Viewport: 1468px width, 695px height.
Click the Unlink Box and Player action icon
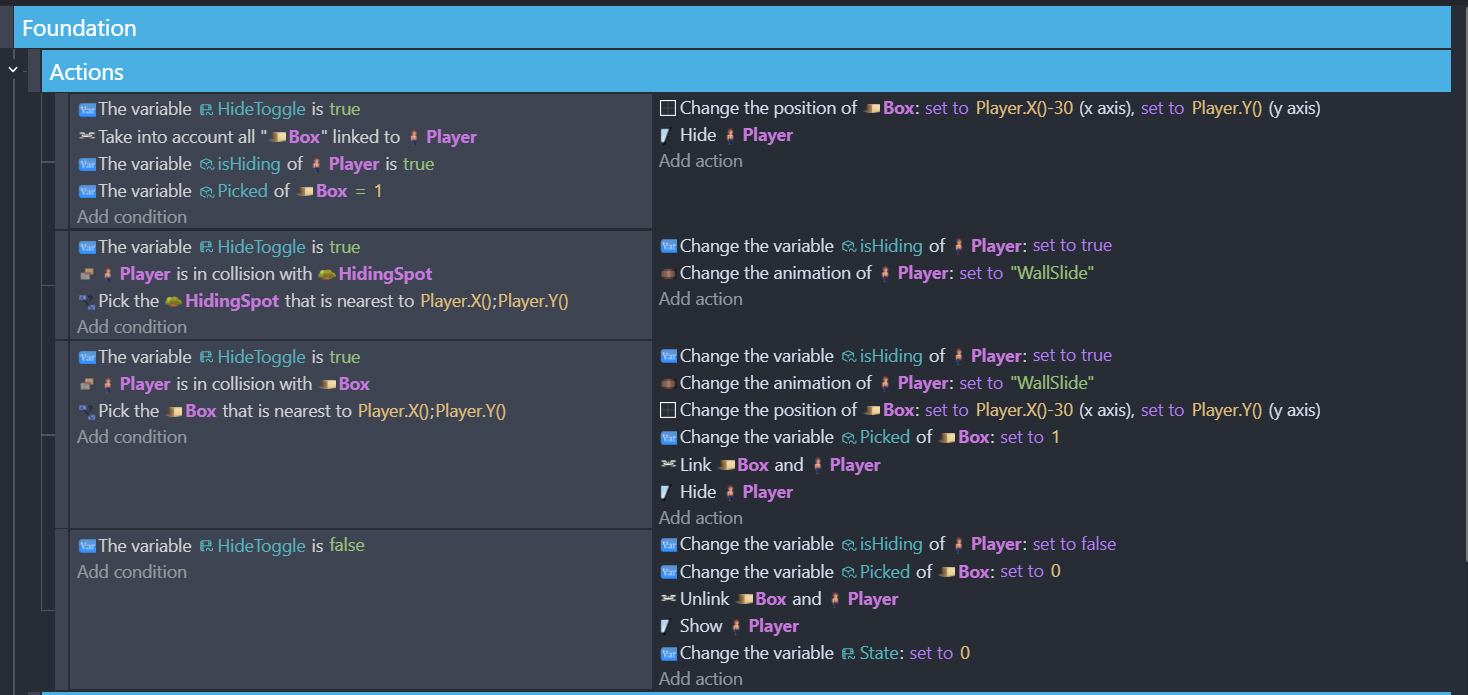[x=668, y=599]
